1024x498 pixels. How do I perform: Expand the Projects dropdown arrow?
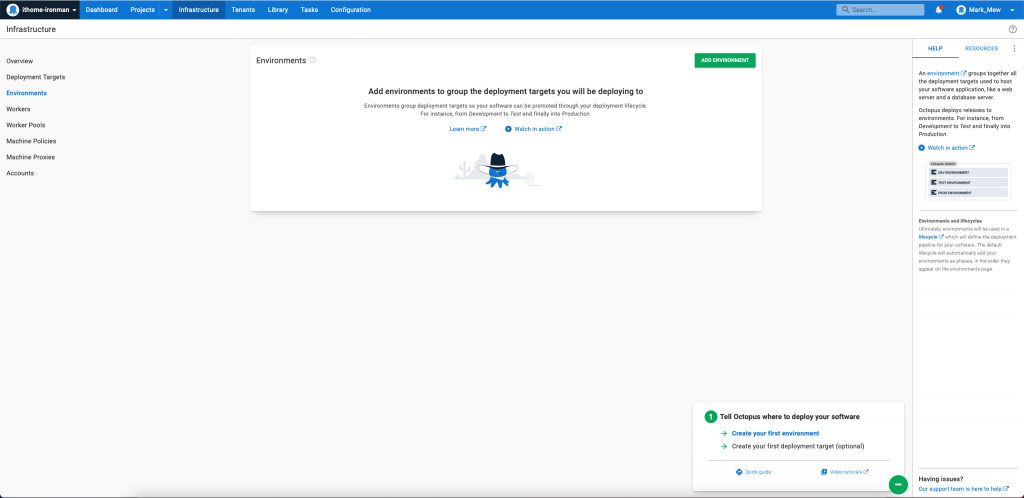(166, 10)
